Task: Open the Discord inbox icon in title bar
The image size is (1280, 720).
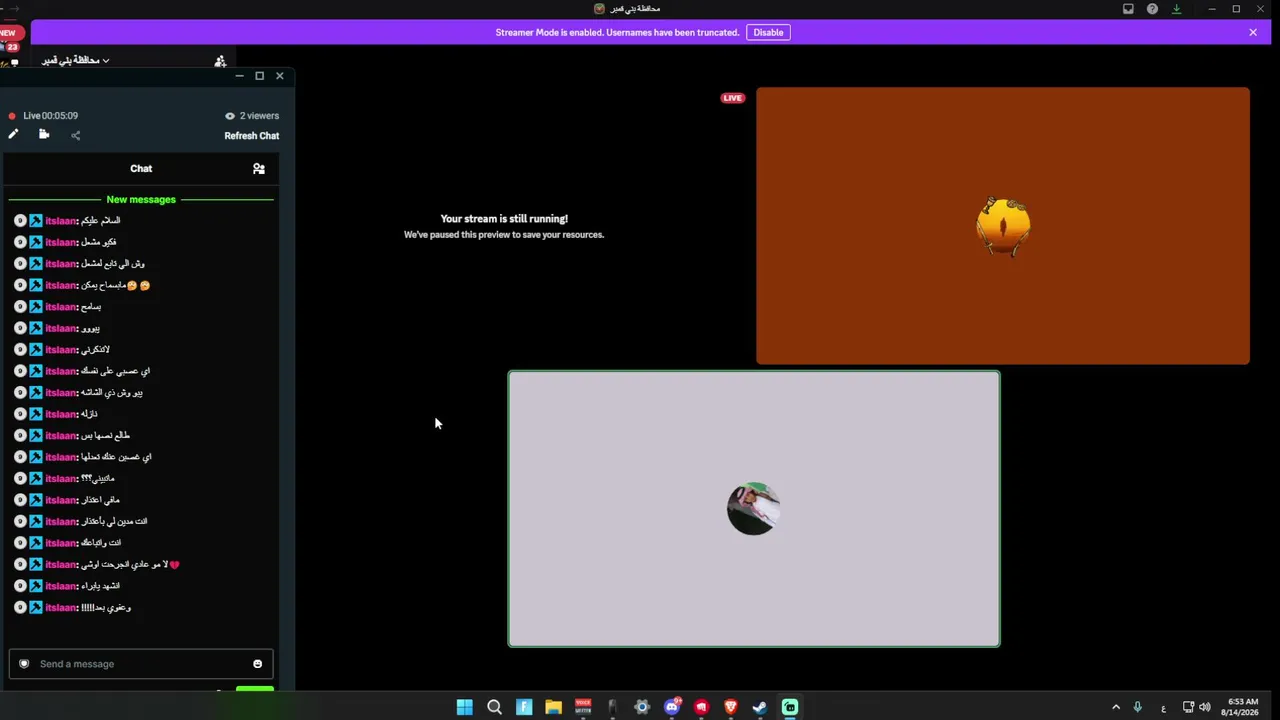Action: tap(1128, 9)
